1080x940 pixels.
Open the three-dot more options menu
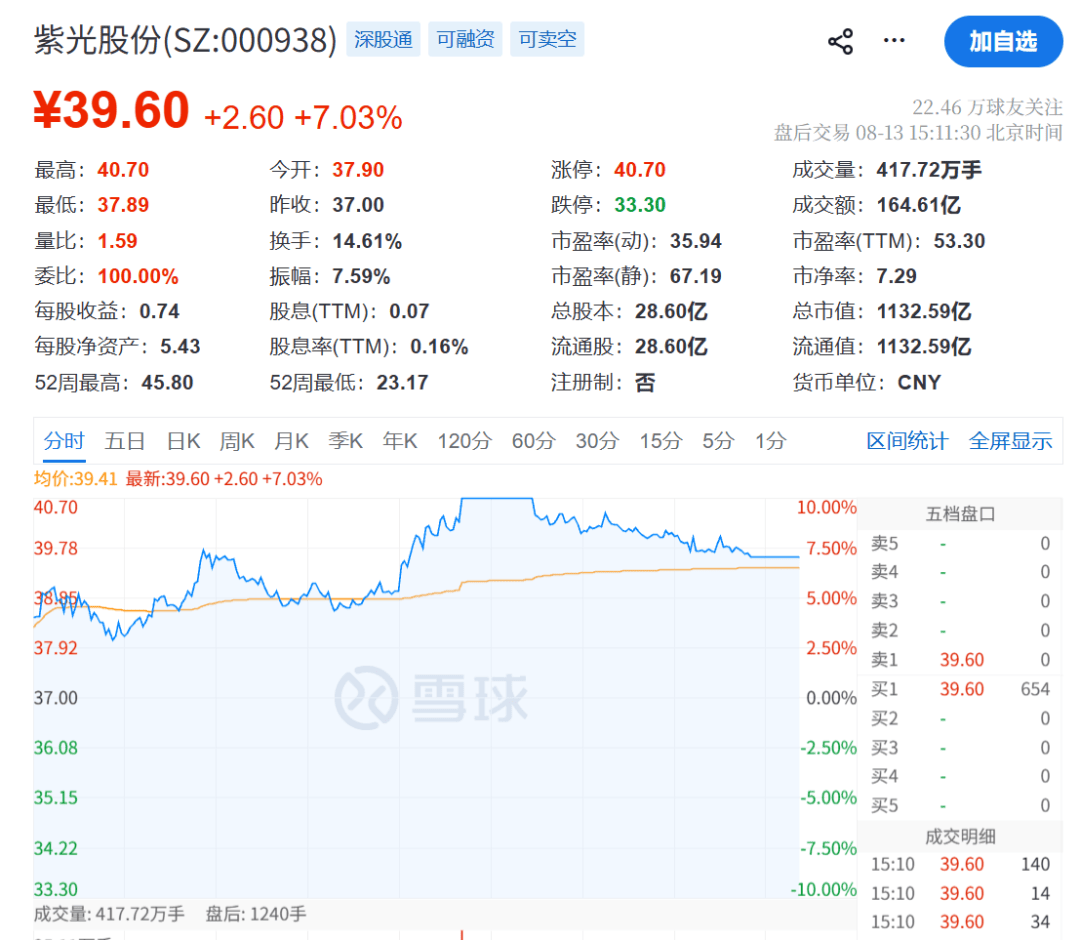pos(894,41)
